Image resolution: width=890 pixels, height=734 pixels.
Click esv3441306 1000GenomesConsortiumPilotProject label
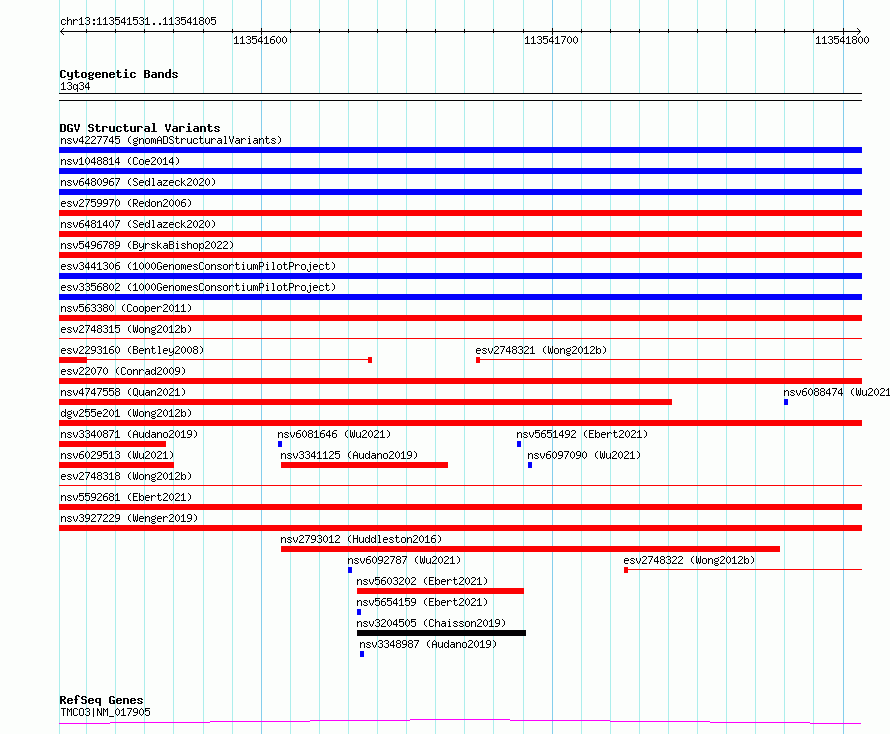pos(198,266)
